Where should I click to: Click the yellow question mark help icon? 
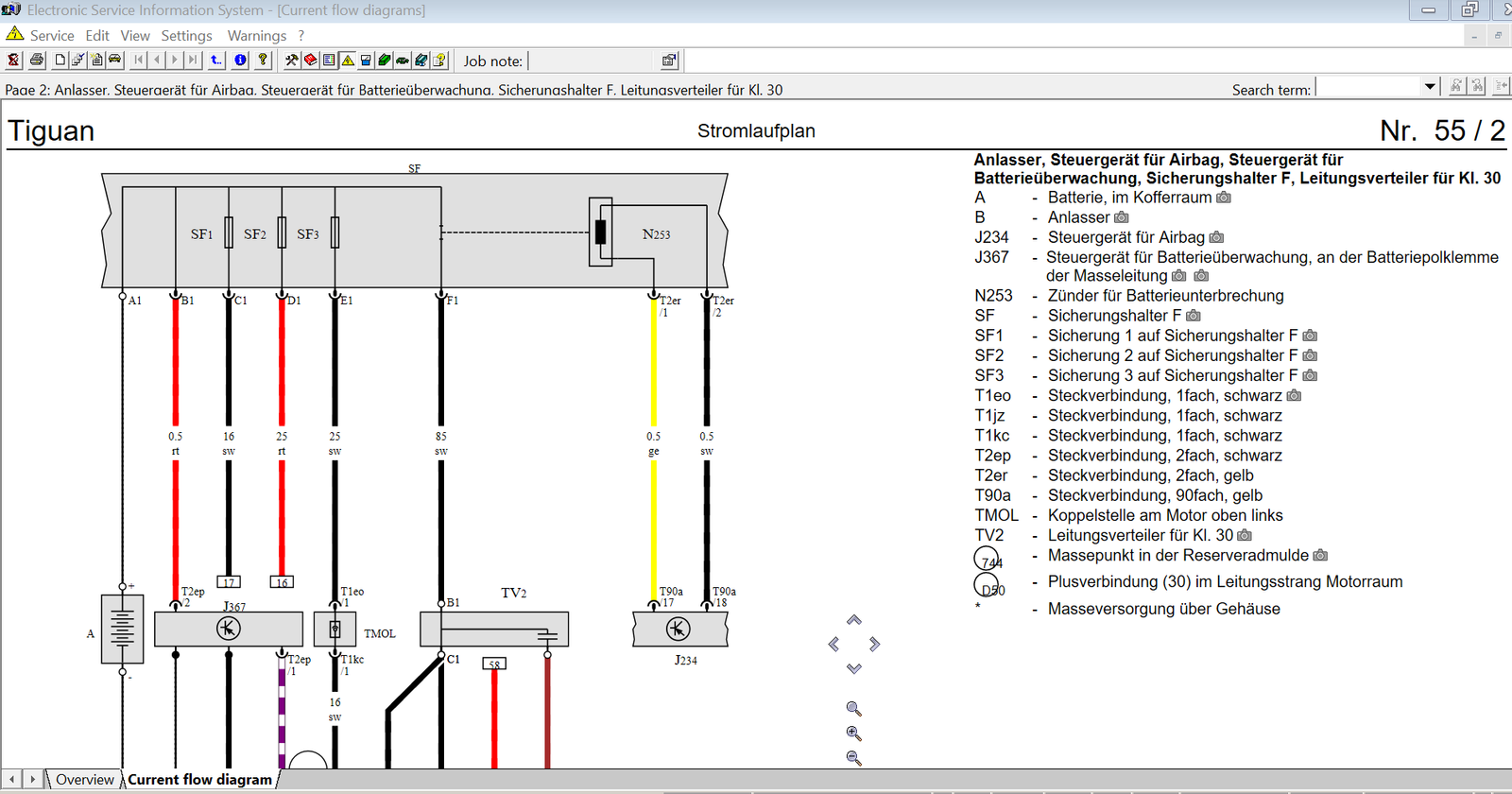[263, 60]
